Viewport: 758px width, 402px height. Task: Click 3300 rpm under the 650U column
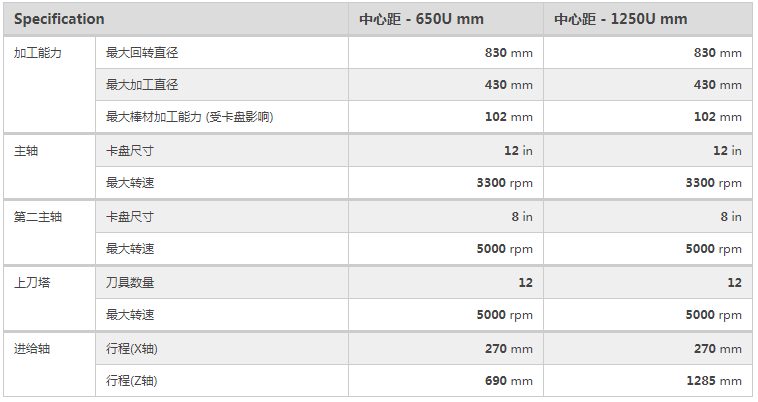click(x=505, y=183)
